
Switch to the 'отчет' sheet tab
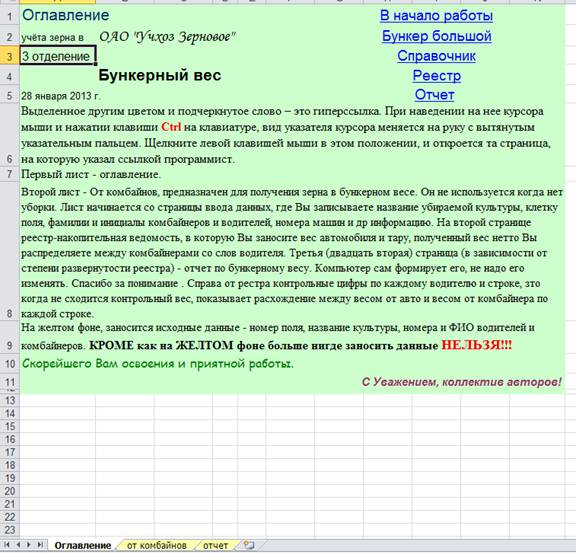(x=216, y=546)
